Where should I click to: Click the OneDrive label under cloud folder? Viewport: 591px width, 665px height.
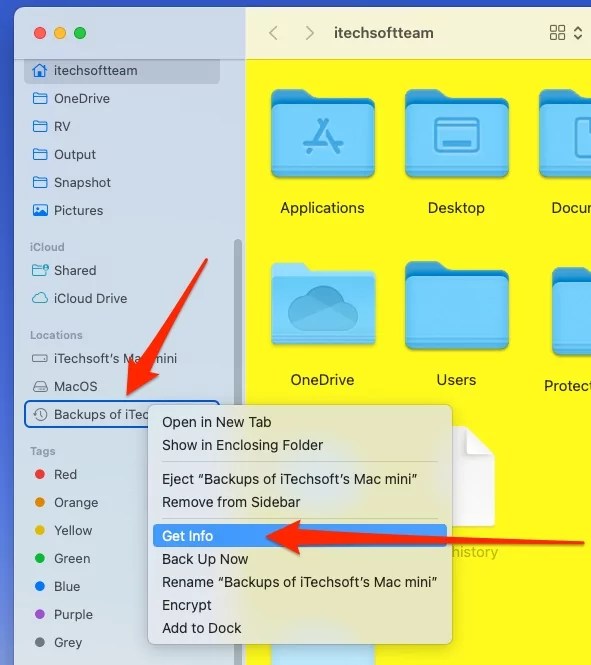coord(322,380)
